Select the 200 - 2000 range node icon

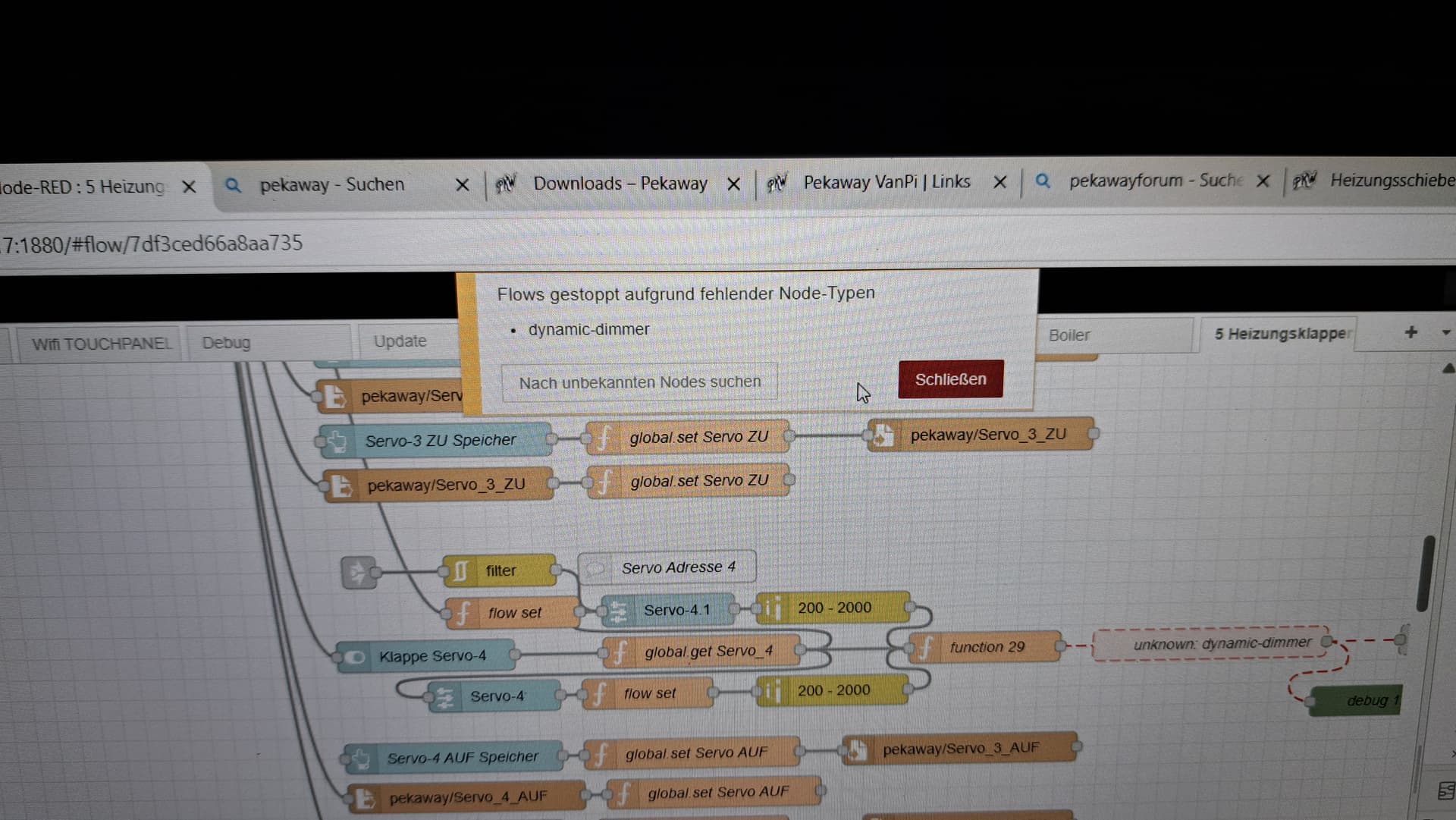[773, 608]
